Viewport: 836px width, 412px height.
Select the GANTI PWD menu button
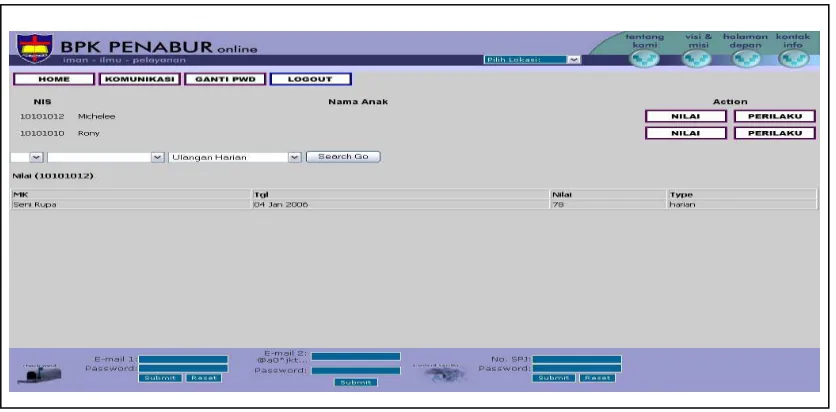[x=225, y=79]
